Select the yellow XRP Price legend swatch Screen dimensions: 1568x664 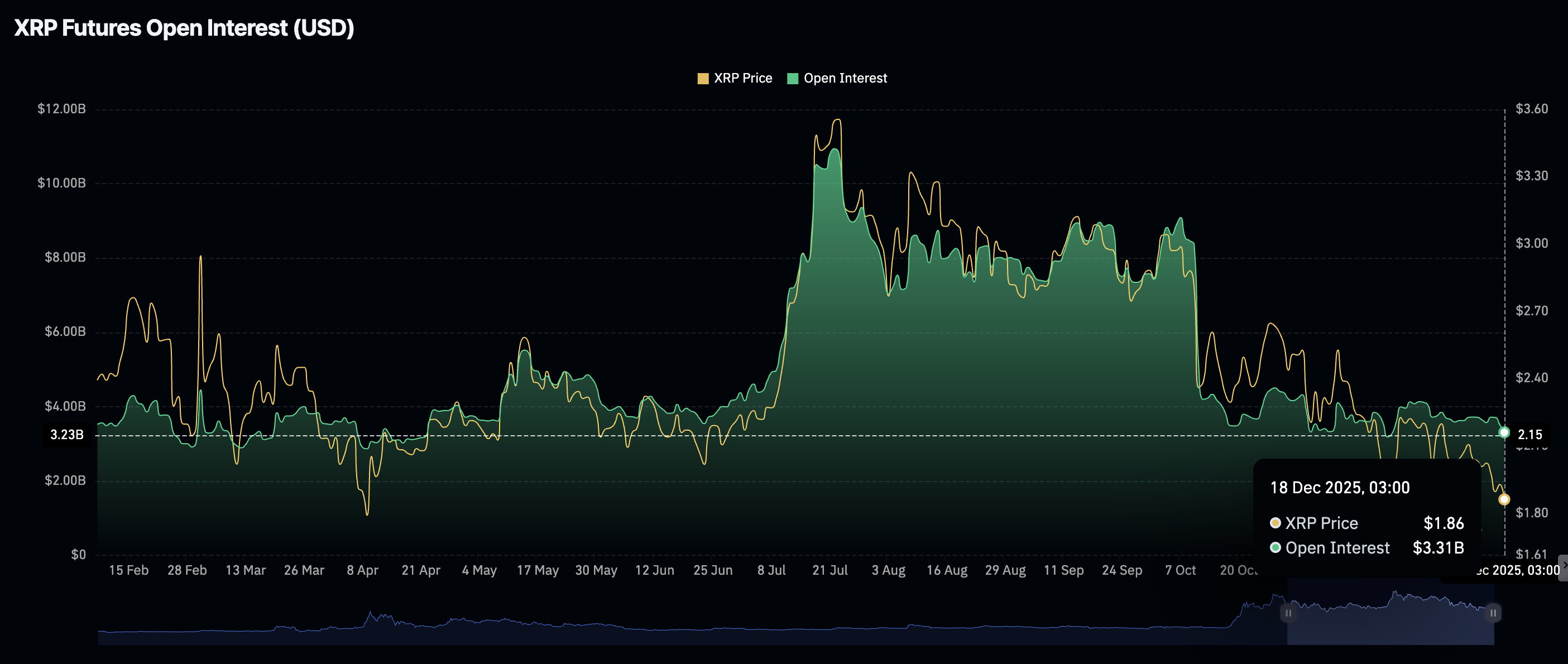703,78
